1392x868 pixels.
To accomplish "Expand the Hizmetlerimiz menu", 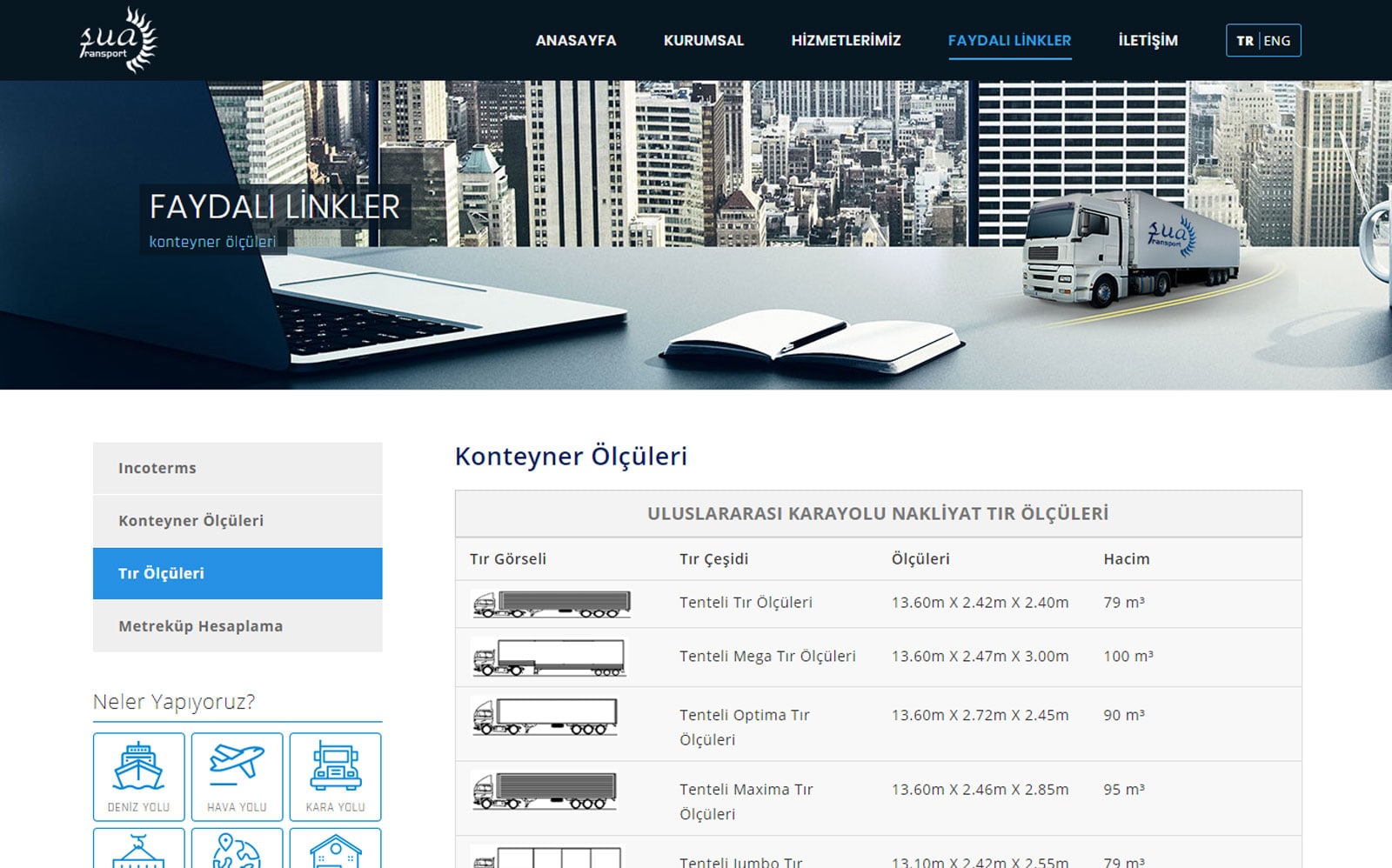I will click(846, 40).
